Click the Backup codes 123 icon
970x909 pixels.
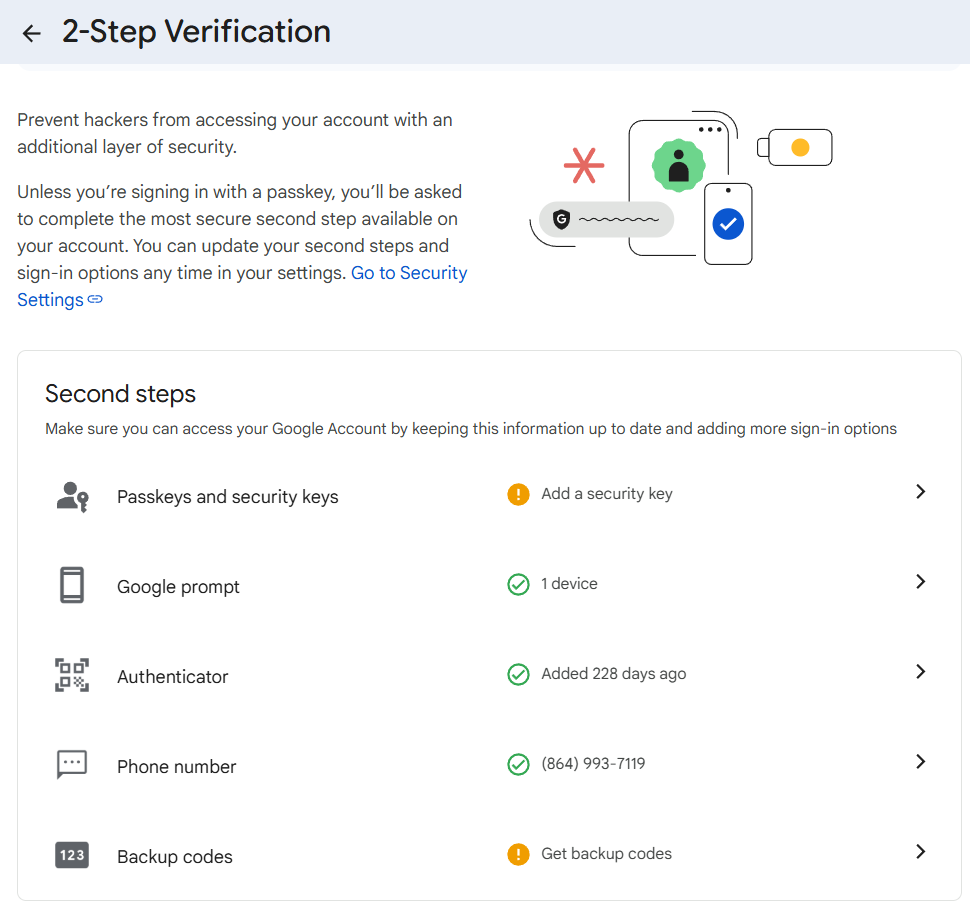[x=72, y=855]
